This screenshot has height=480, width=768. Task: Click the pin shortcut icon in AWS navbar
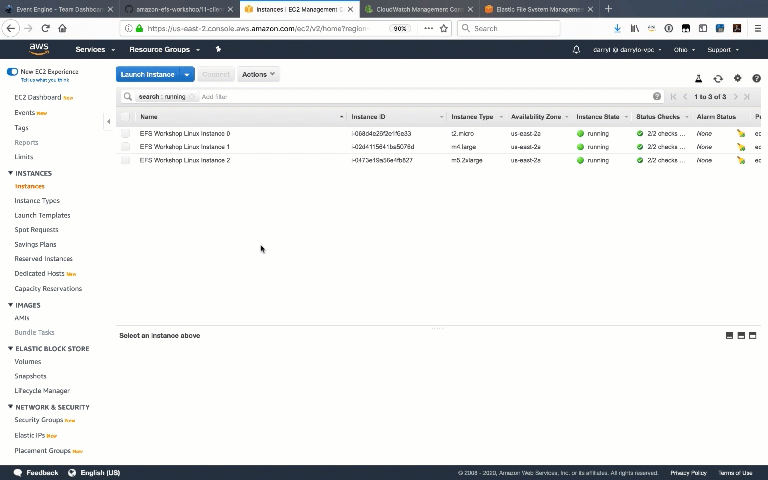point(218,49)
